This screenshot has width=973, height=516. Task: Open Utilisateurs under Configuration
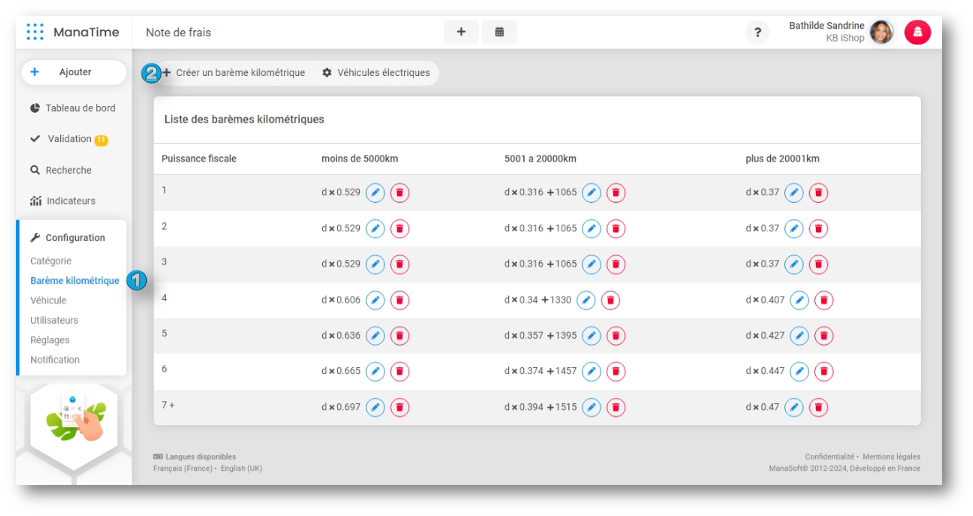click(54, 321)
